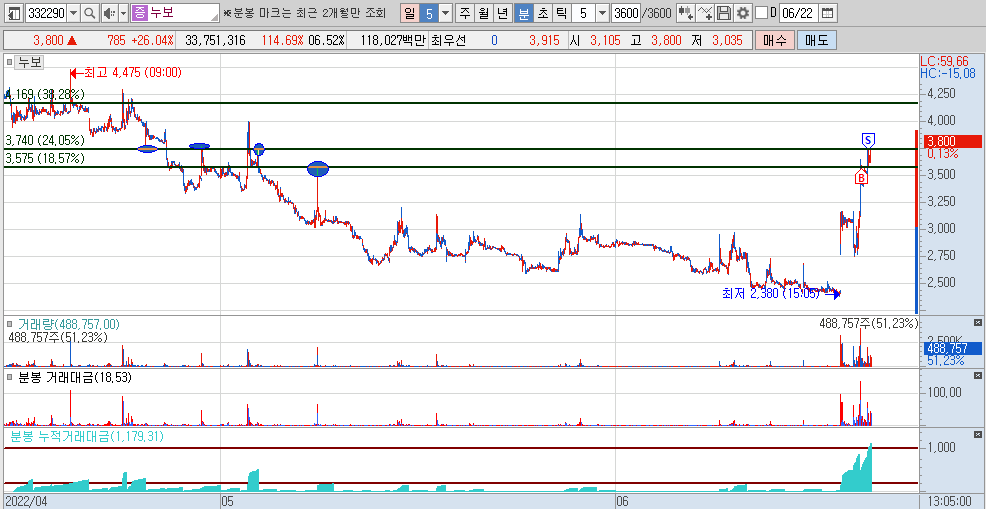
Task: Click the 2022/04 date axis label
Action: (26, 501)
